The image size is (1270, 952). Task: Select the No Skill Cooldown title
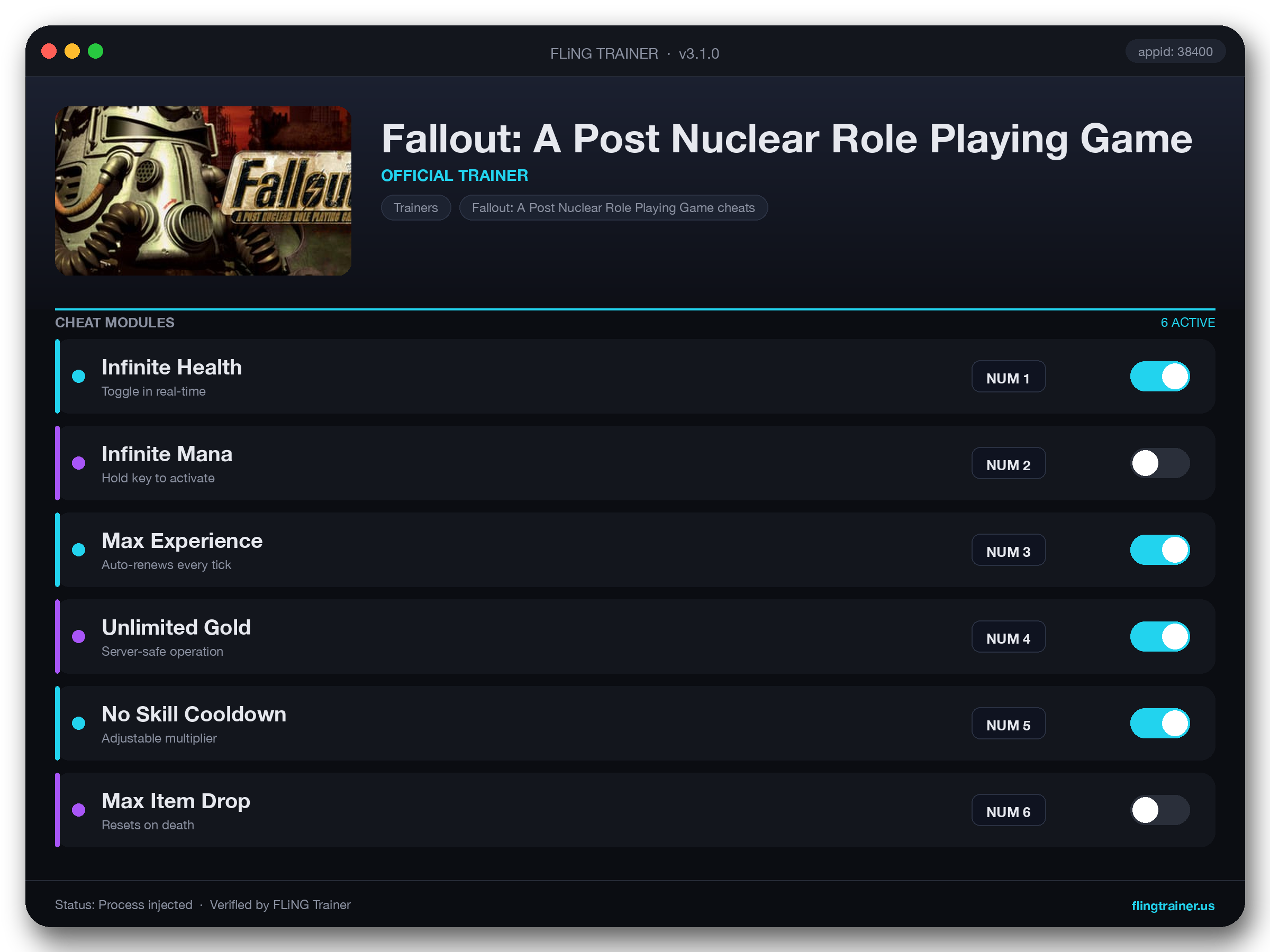(194, 714)
